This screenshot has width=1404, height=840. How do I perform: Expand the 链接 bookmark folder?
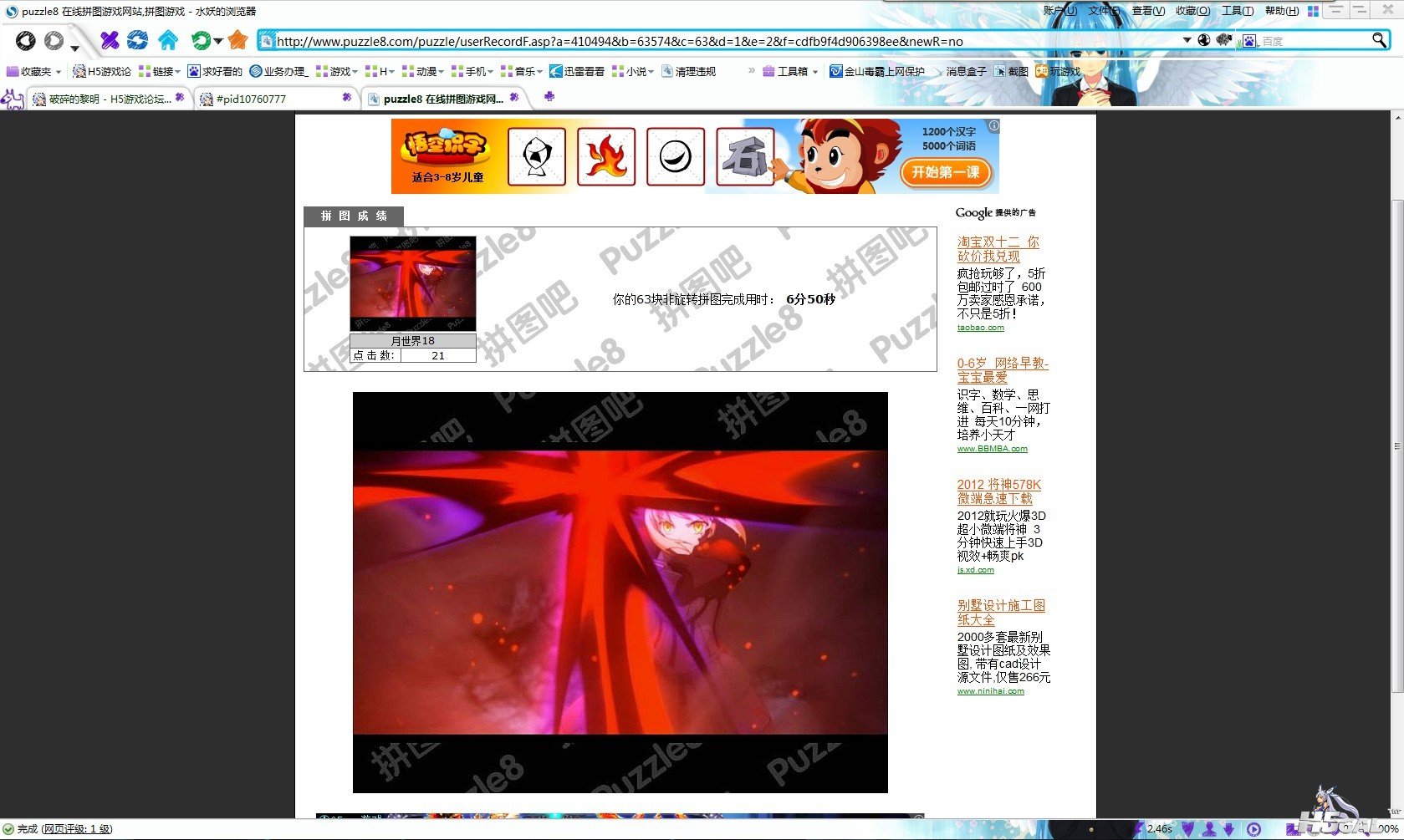(x=160, y=72)
